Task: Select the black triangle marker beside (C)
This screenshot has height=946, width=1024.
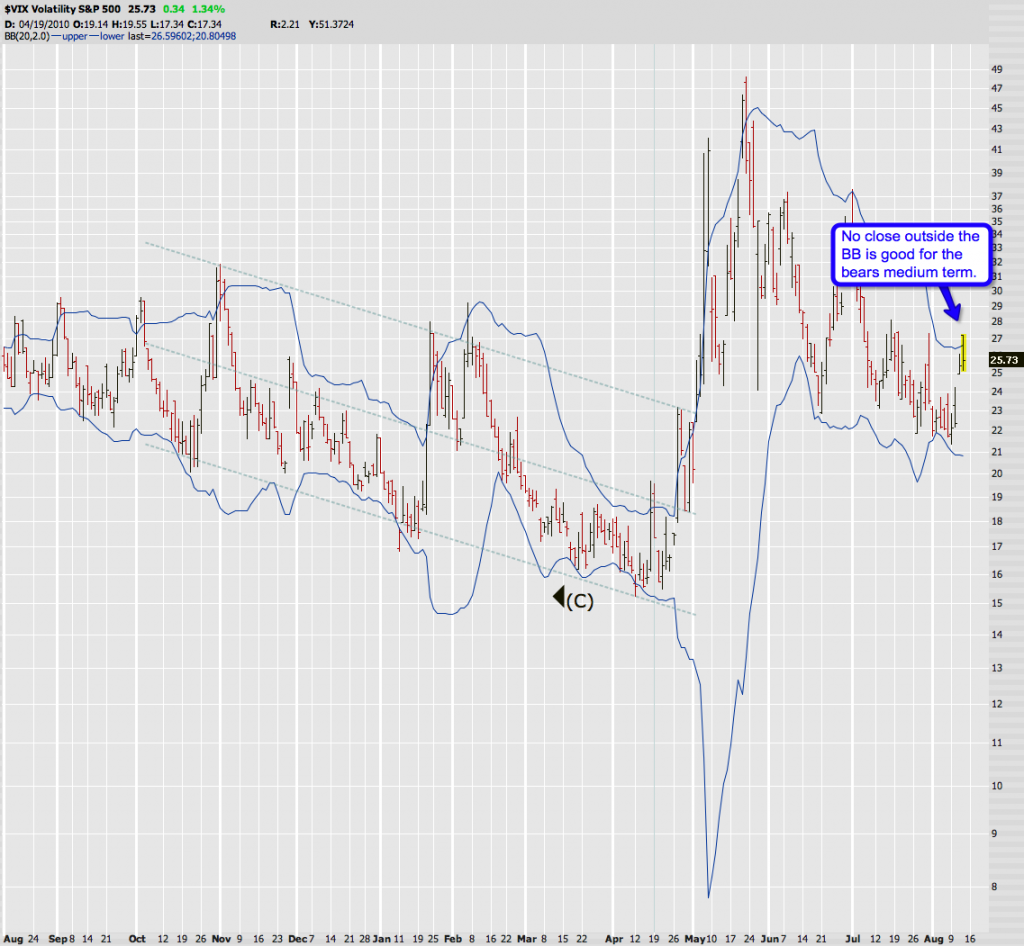Action: click(x=555, y=599)
